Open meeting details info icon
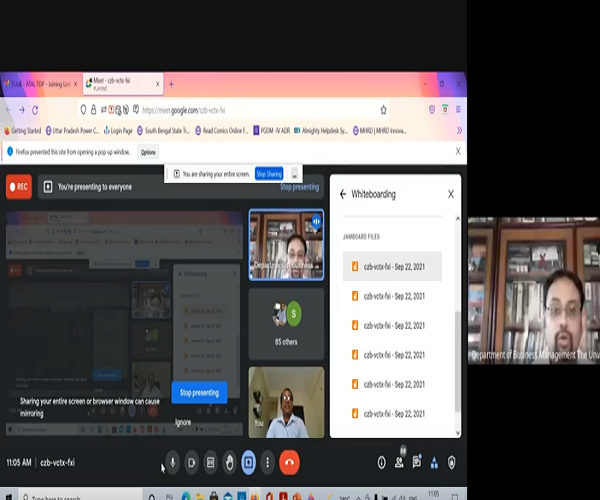The width and height of the screenshot is (600, 500). click(x=382, y=463)
